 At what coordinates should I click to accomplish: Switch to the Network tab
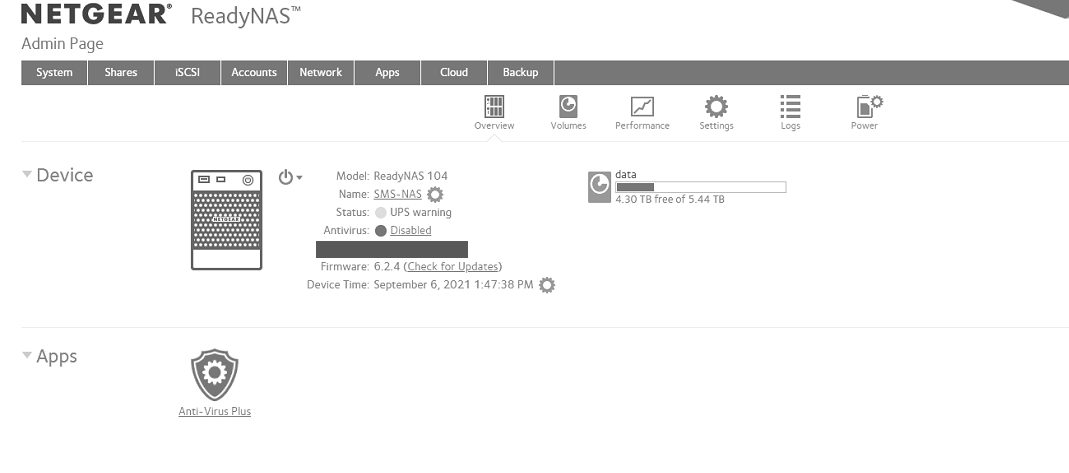(320, 72)
